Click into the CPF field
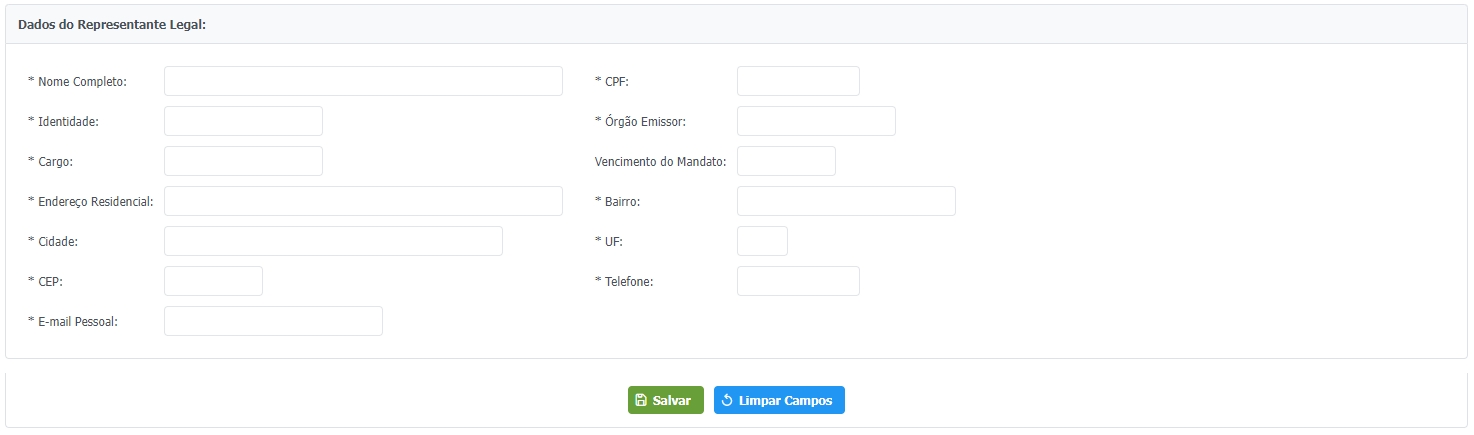The height and width of the screenshot is (435, 1474). (x=798, y=81)
